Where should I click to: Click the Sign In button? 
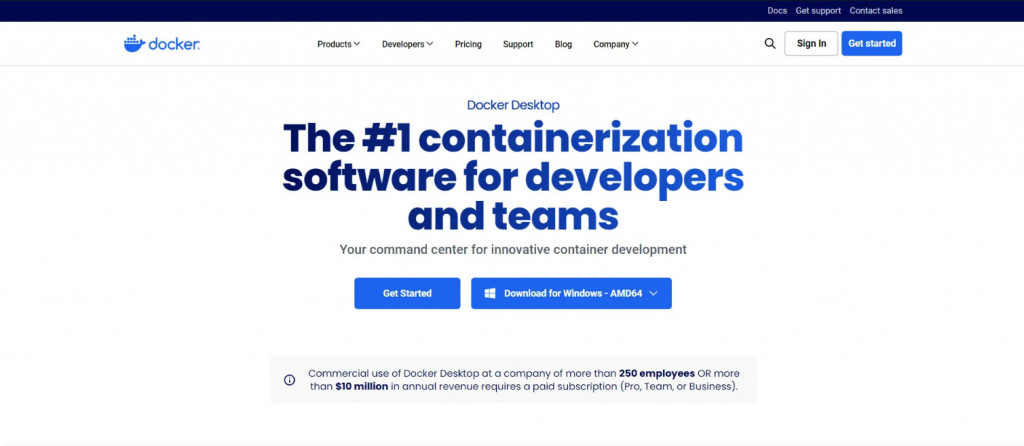click(x=811, y=44)
